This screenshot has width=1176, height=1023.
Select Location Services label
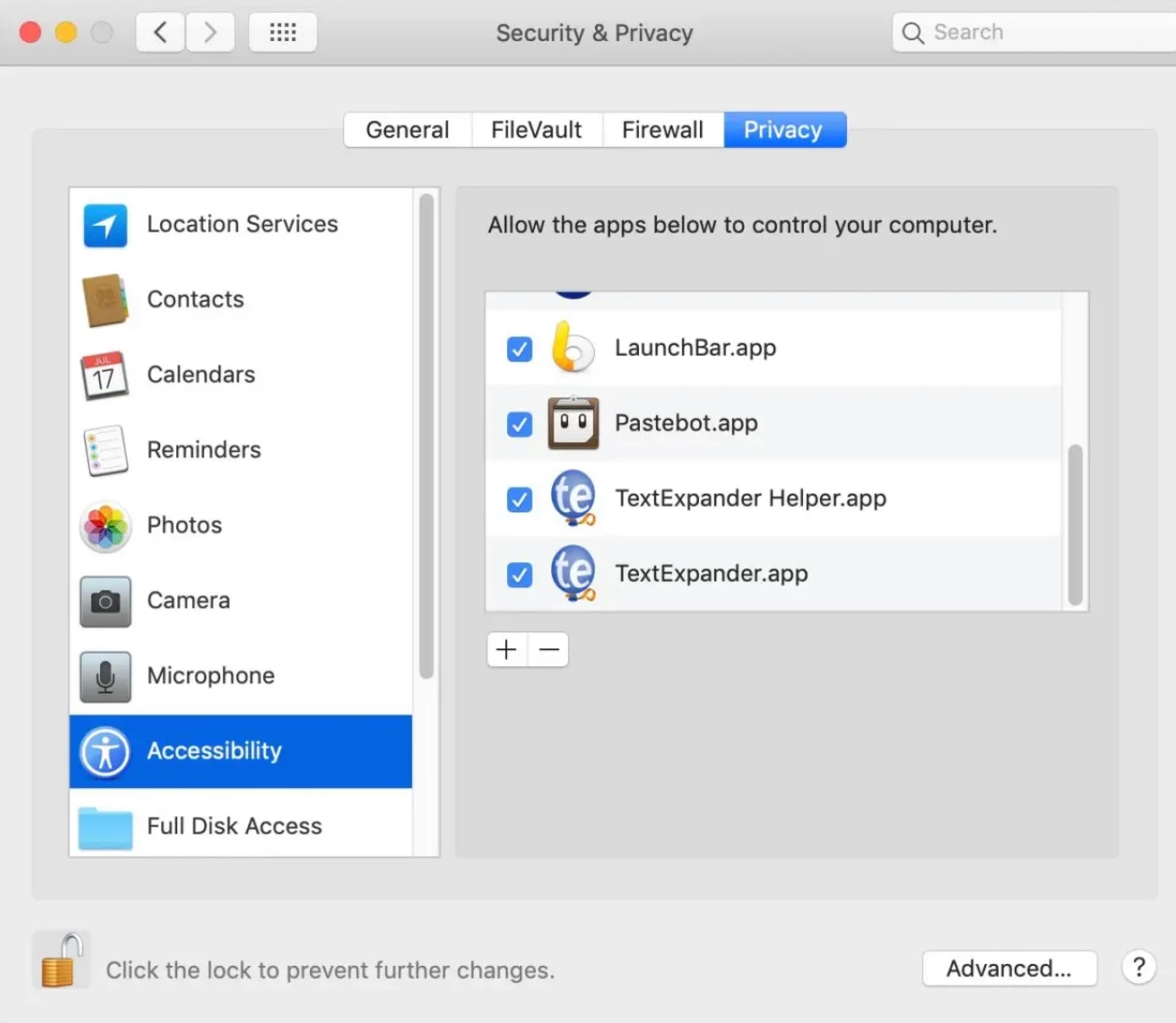(243, 225)
